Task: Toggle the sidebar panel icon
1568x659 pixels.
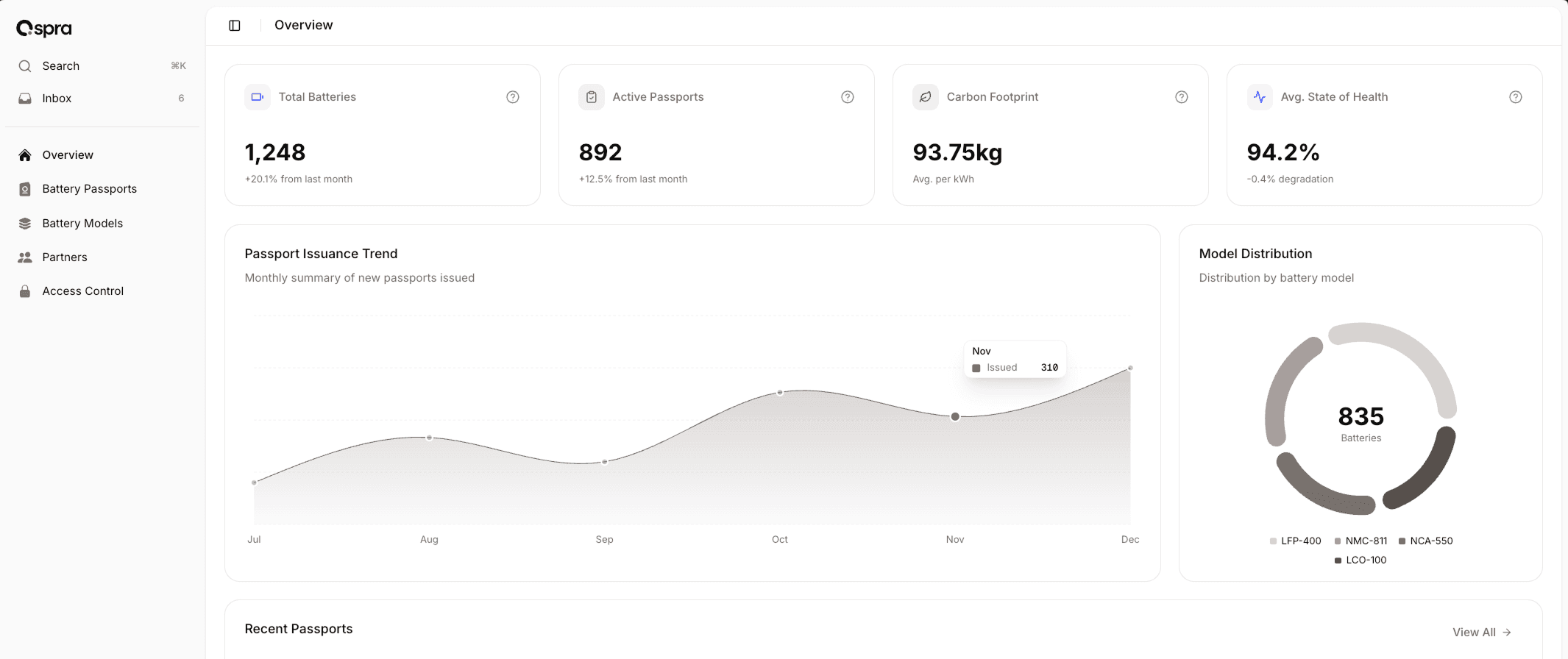Action: point(235,26)
